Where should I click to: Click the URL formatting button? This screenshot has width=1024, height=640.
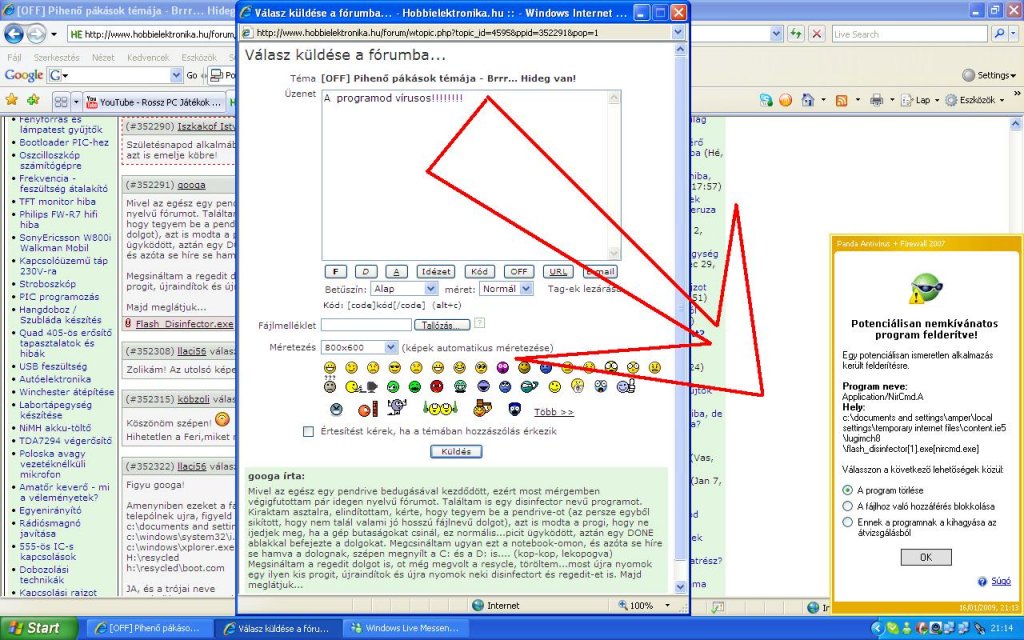[x=558, y=271]
